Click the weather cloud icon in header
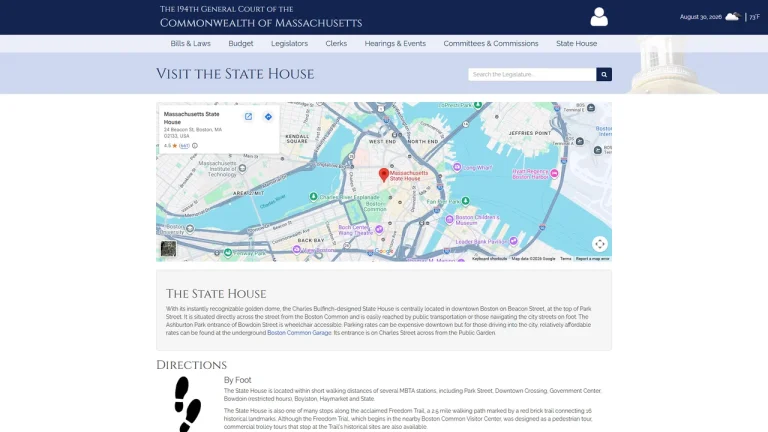This screenshot has height=432, width=768. [x=732, y=17]
